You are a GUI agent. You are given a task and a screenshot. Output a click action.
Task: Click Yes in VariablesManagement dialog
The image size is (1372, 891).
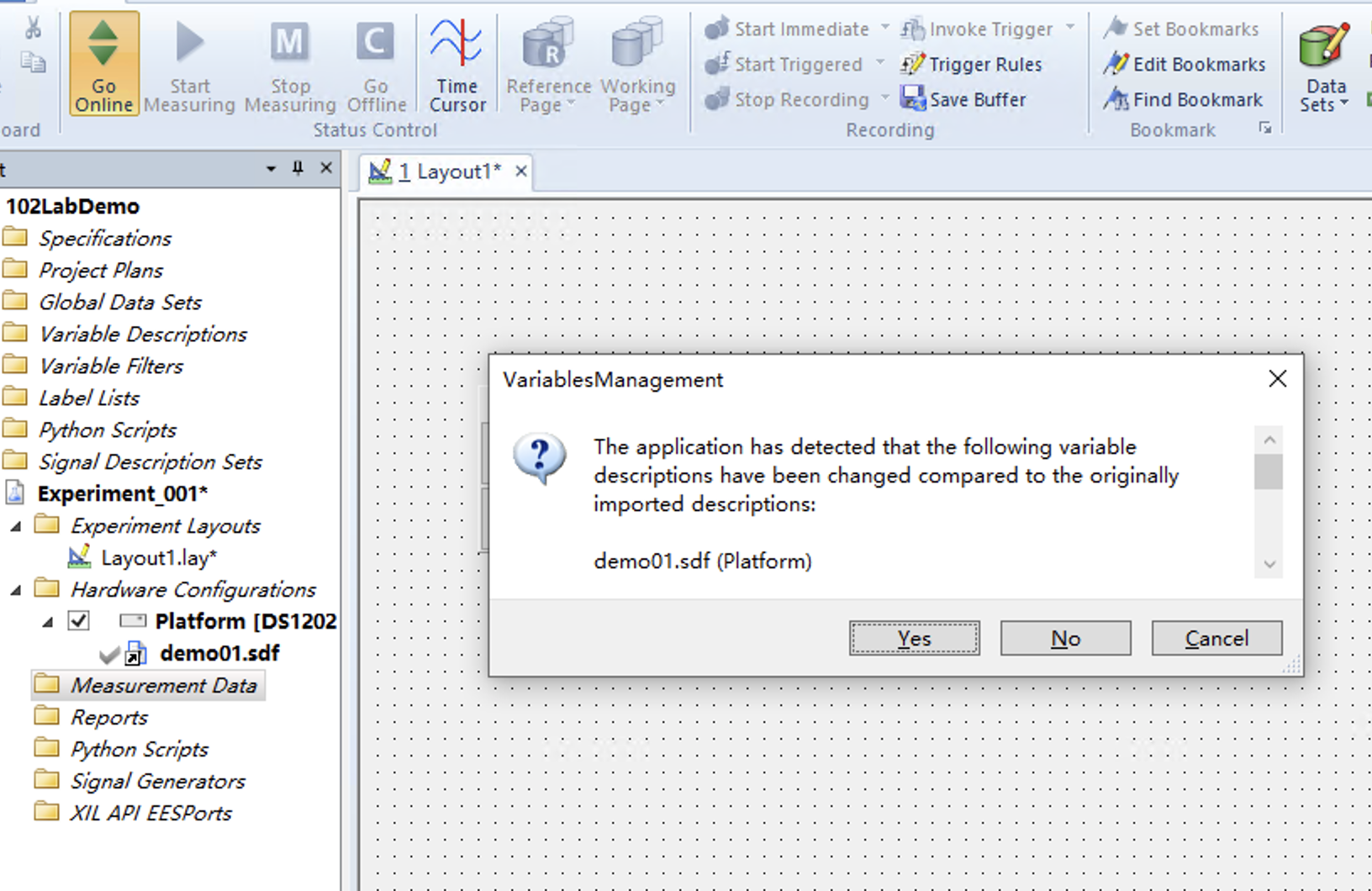click(914, 639)
